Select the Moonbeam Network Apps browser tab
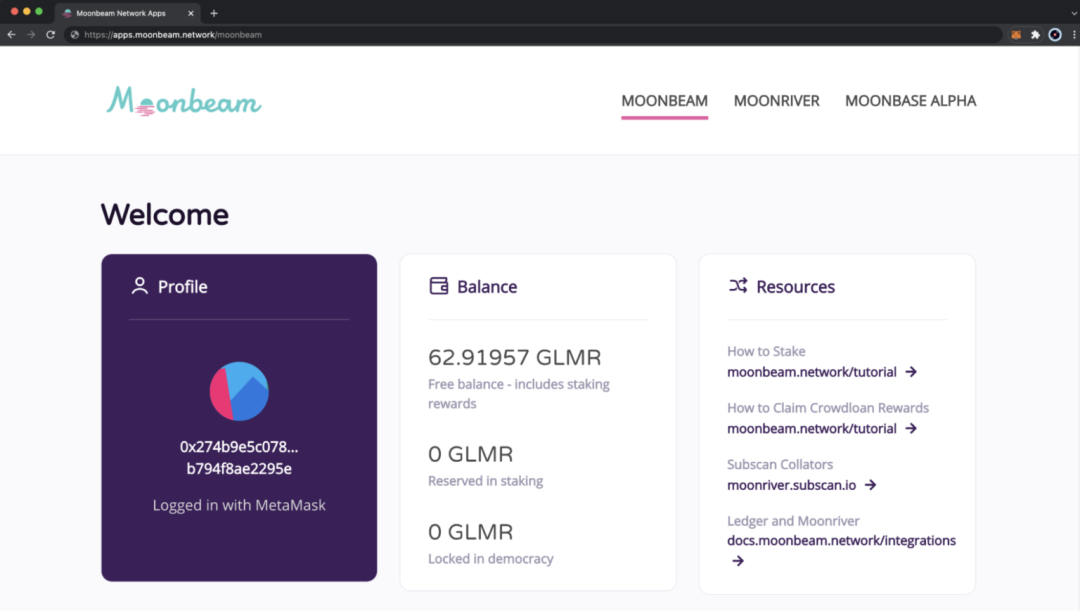 pos(129,13)
